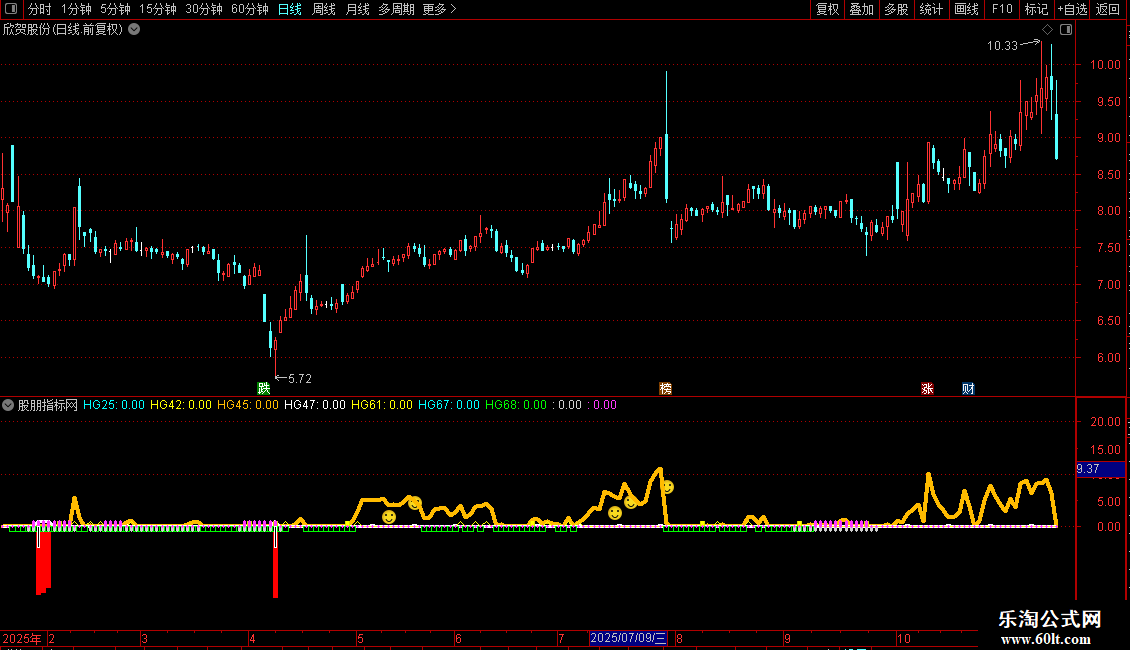This screenshot has width=1130, height=650.
Task: Select the 5分钟 period tab
Action: click(115, 9)
